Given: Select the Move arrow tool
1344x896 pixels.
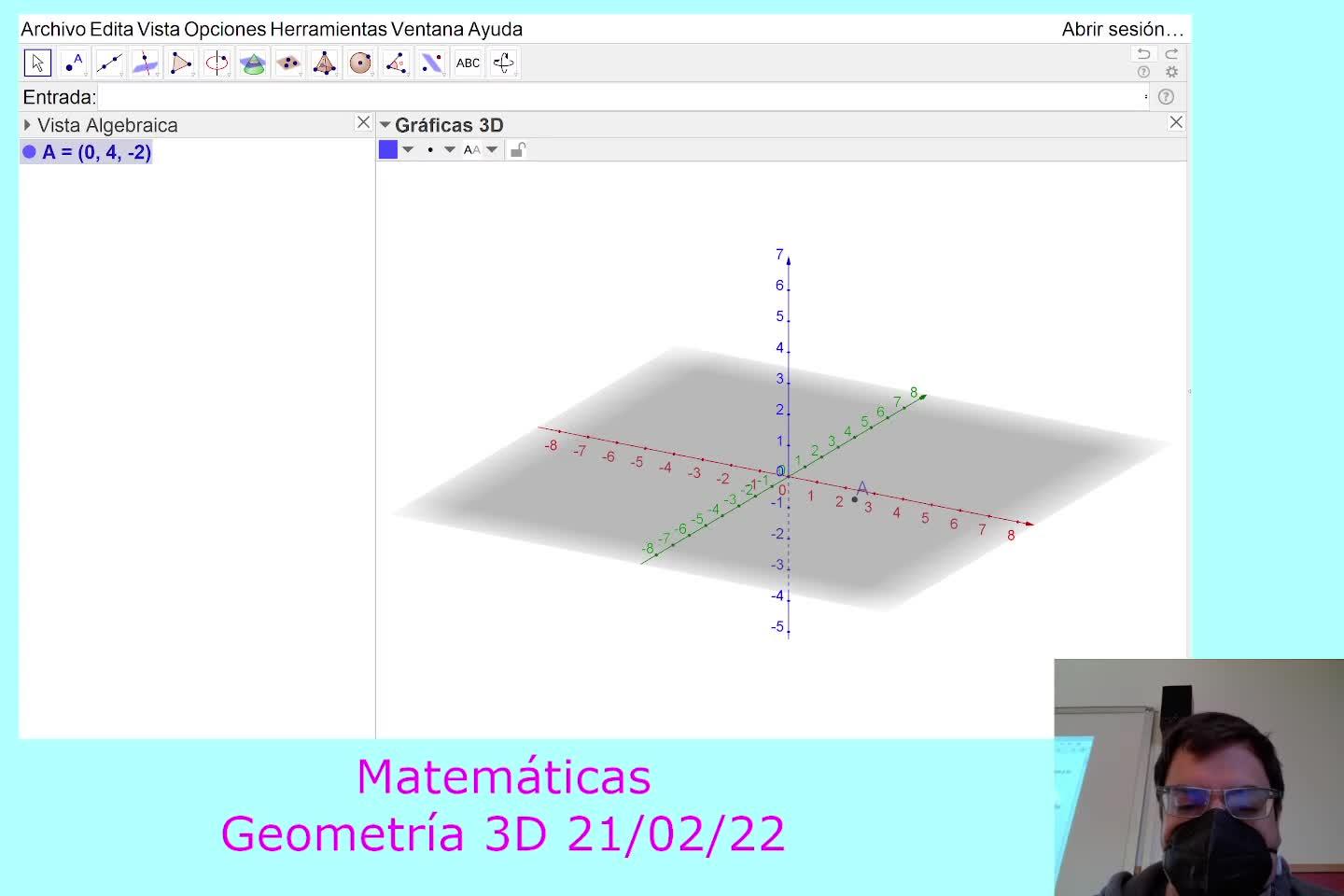Looking at the screenshot, I should [x=37, y=63].
